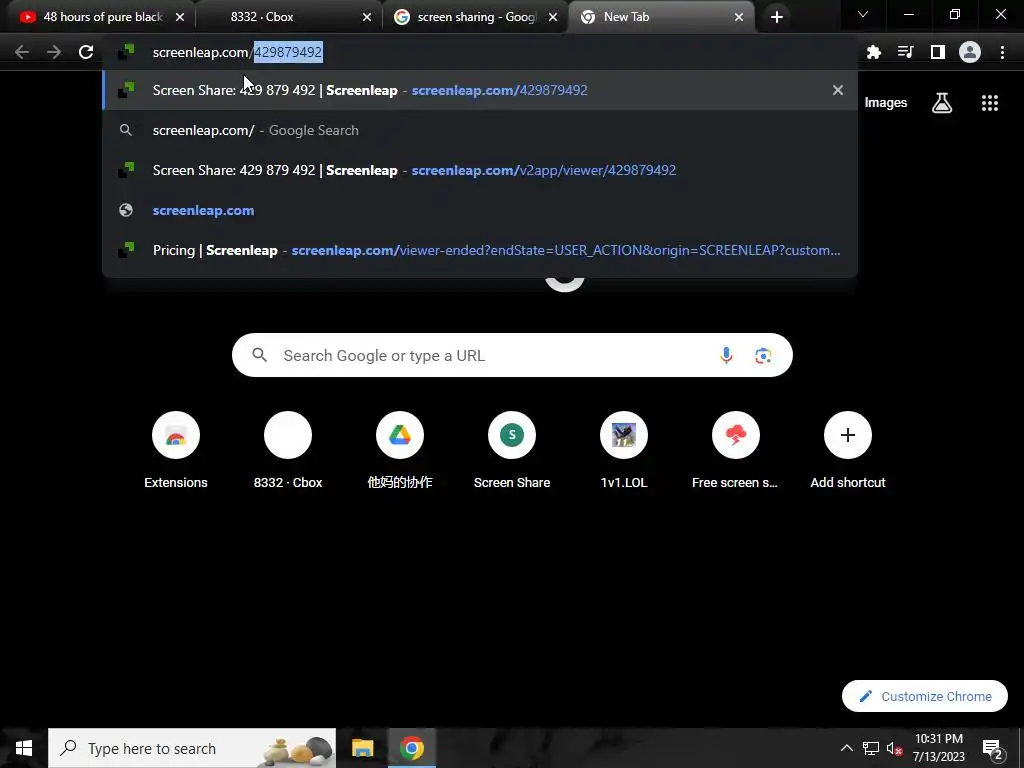This screenshot has height=768, width=1024.
Task: Open Chrome's three-dot menu
Action: coord(1002,52)
